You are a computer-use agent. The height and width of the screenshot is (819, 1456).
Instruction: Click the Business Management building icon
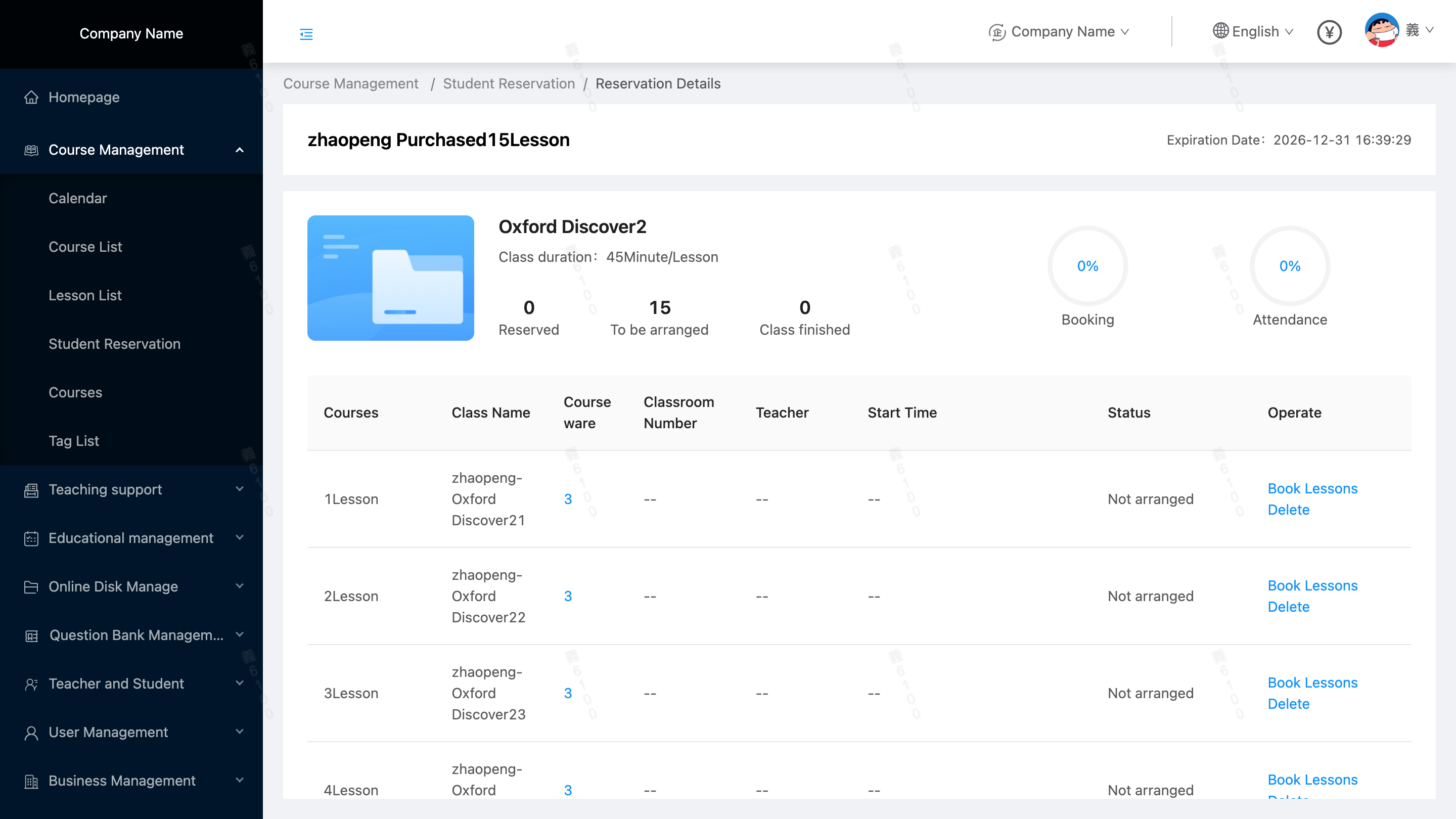coord(32,781)
